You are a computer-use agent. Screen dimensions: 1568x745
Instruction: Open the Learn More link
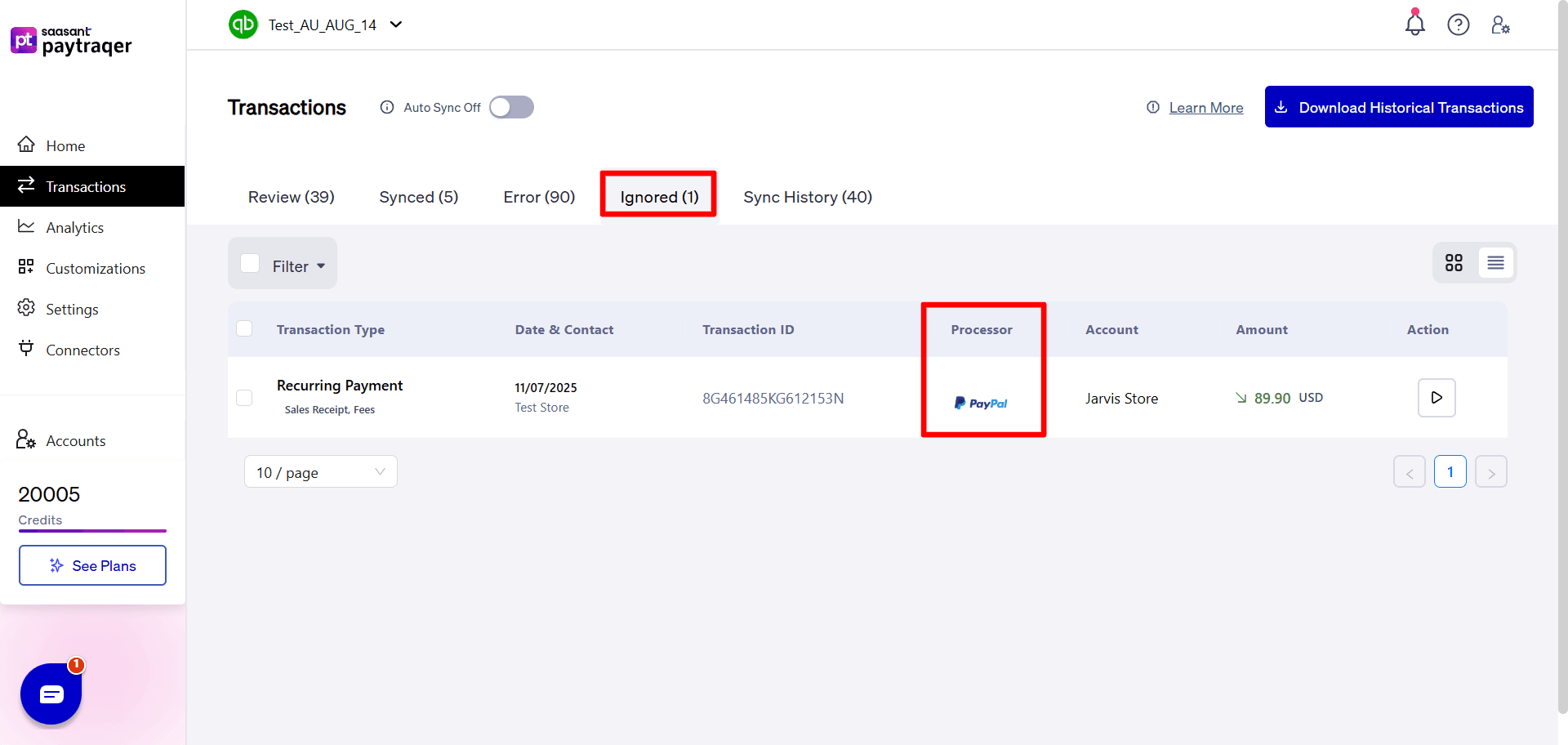point(1205,107)
